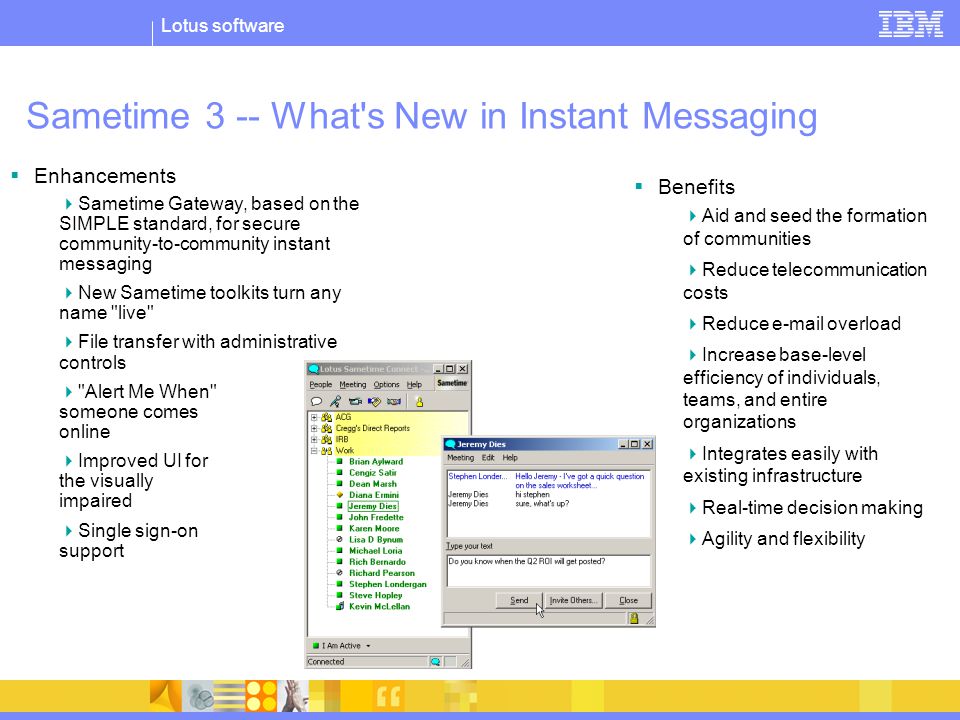Click the chat transcript area
960x720 pixels.
[549, 503]
